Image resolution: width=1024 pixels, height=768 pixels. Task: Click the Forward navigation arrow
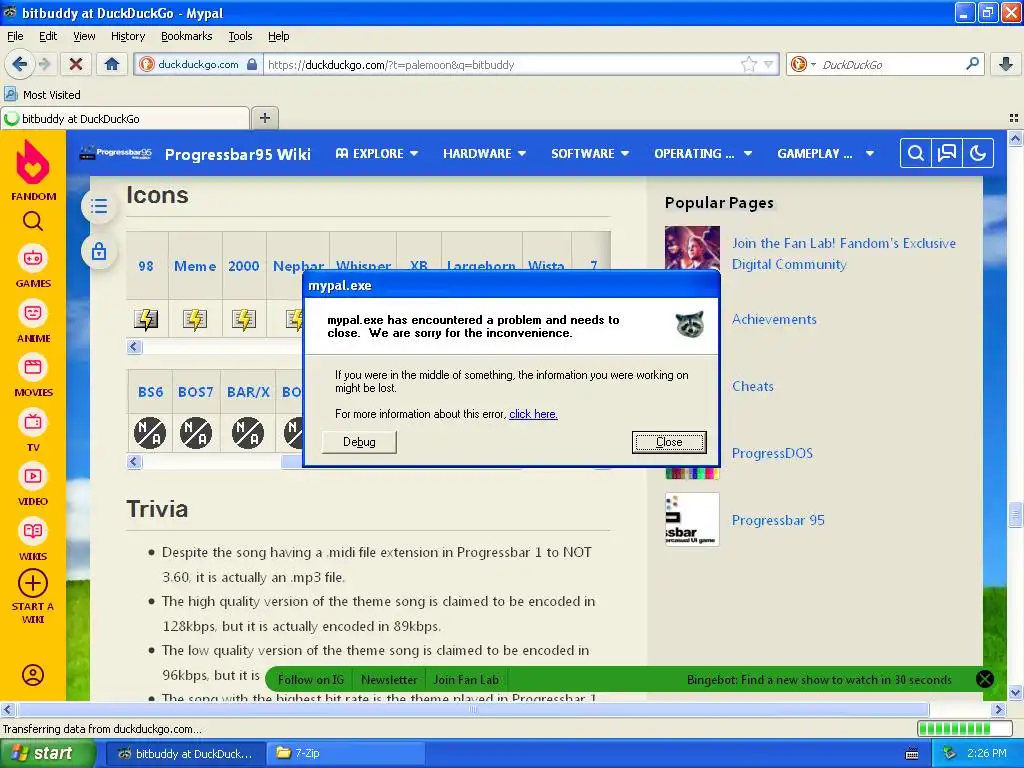click(x=44, y=64)
